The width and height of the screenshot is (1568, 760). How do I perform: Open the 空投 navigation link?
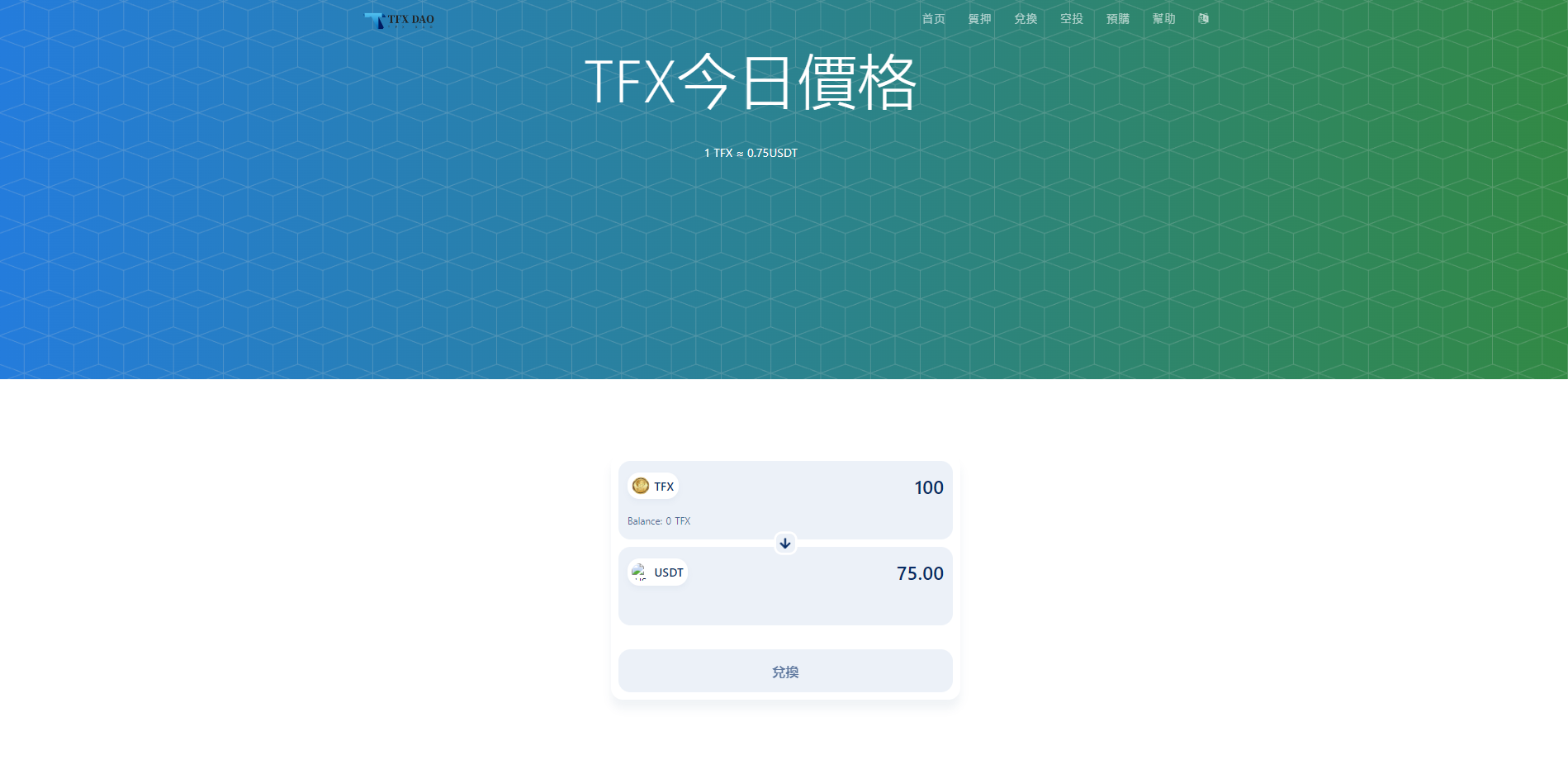pos(1072,18)
